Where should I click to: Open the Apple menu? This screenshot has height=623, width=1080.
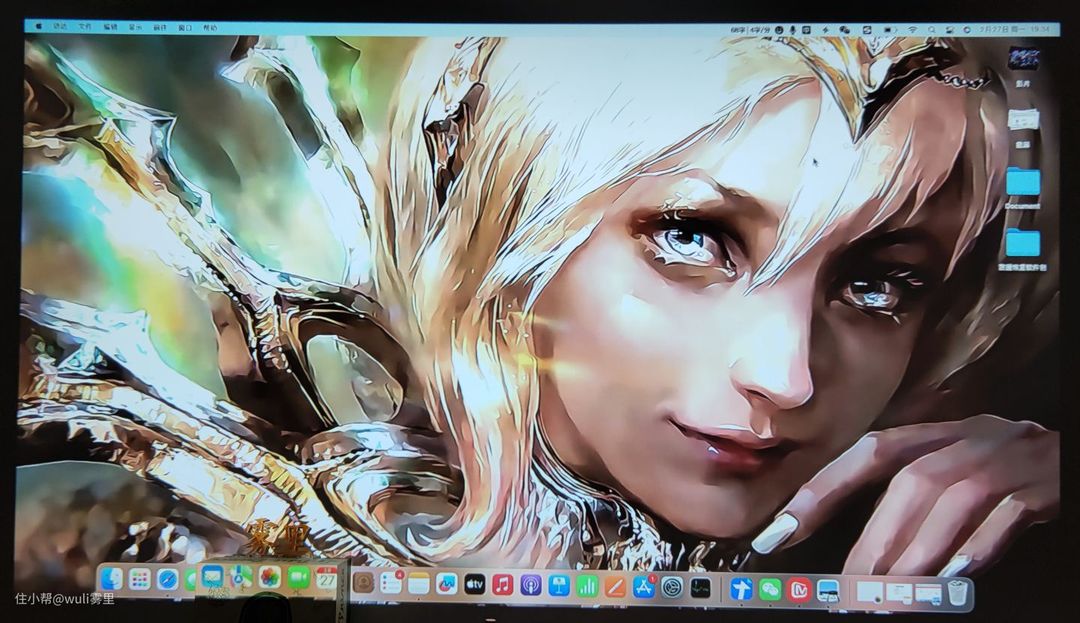tap(39, 26)
